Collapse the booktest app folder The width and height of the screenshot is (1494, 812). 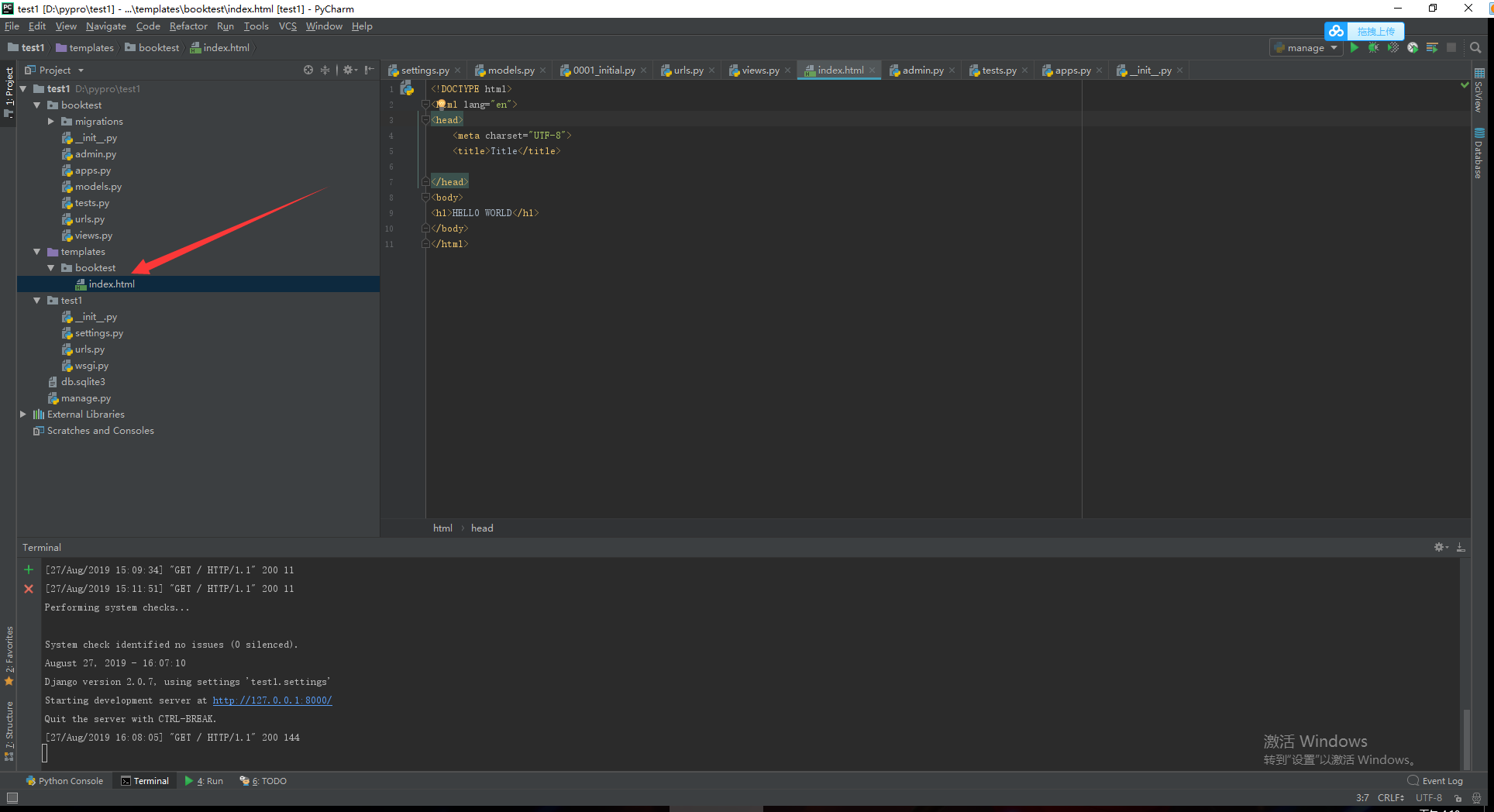[37, 105]
